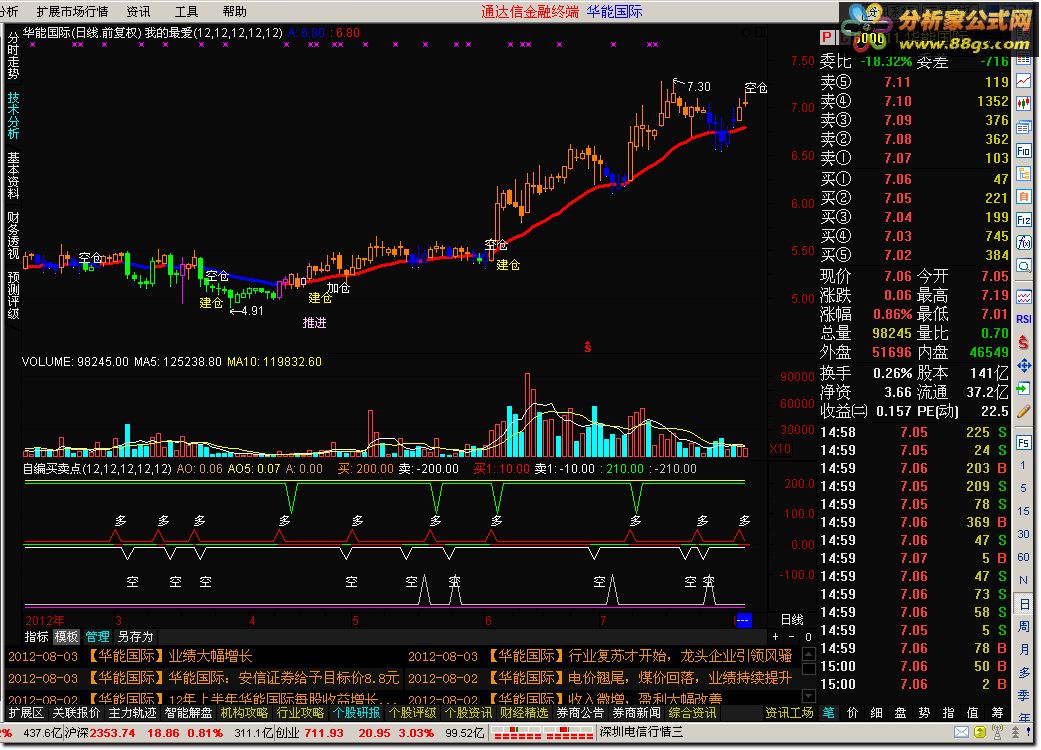1041x750 pixels.
Task: Open news 电价翘尾，煤价回落，业绩持续提升
Action: click(x=681, y=678)
